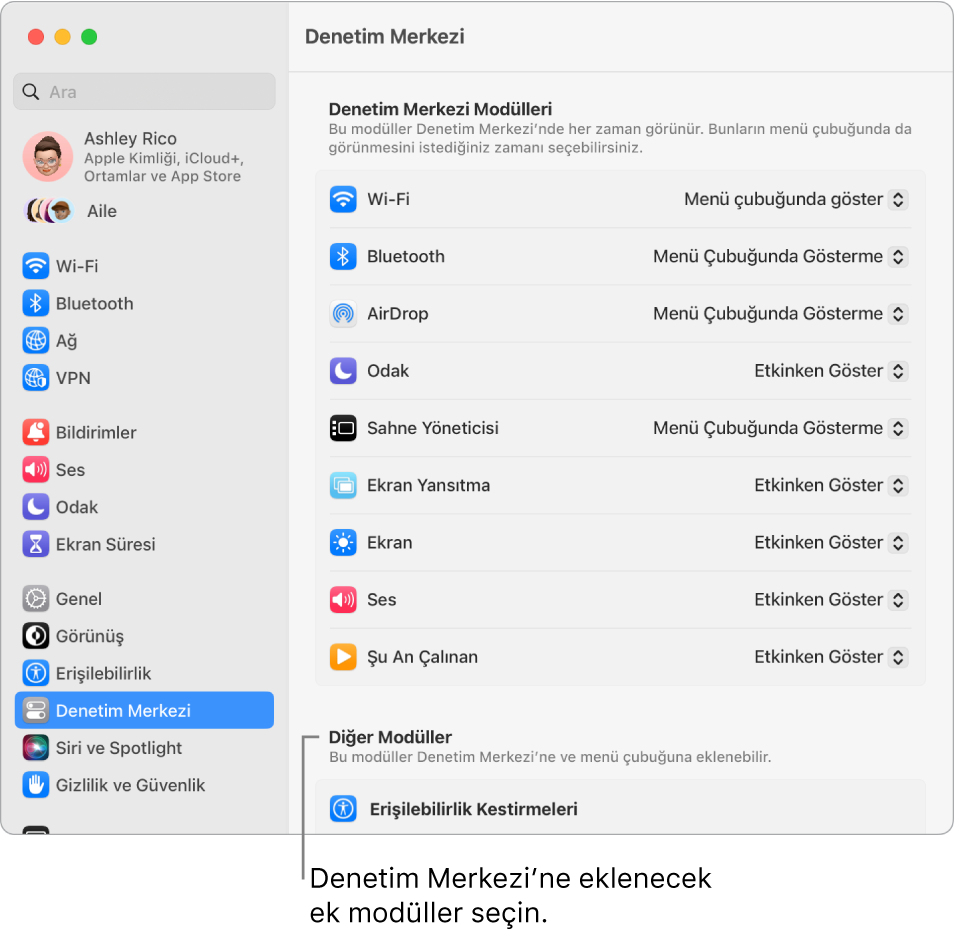Switch to Görünüş settings pane
This screenshot has height=934, width=955.
click(x=89, y=636)
